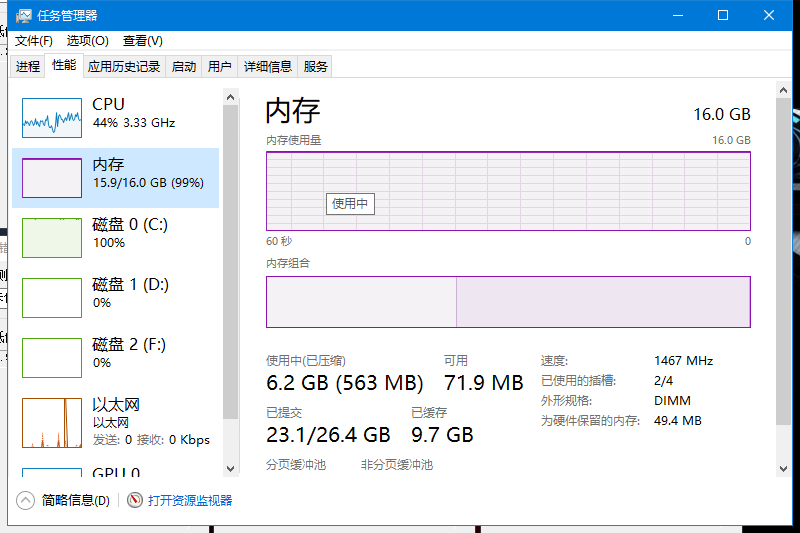Click the Task Manager title bar icon
The width and height of the screenshot is (800, 533).
click(x=23, y=15)
